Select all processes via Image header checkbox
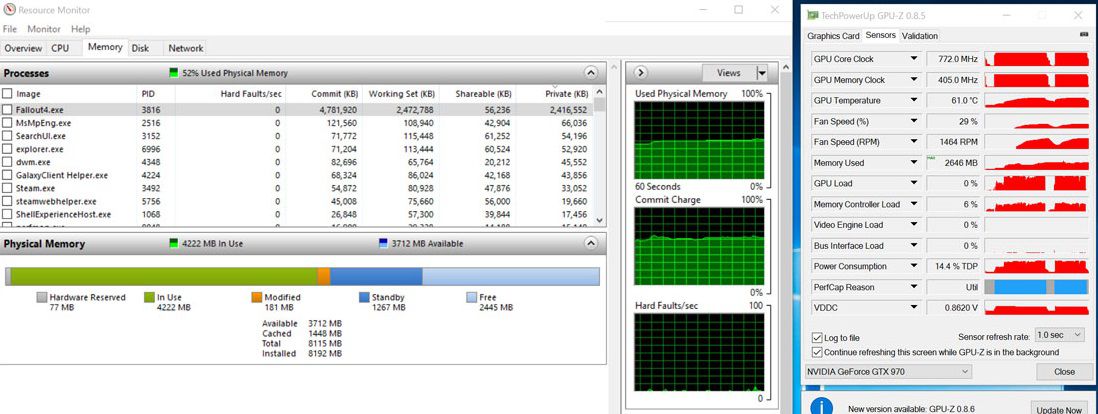 click(x=8, y=94)
